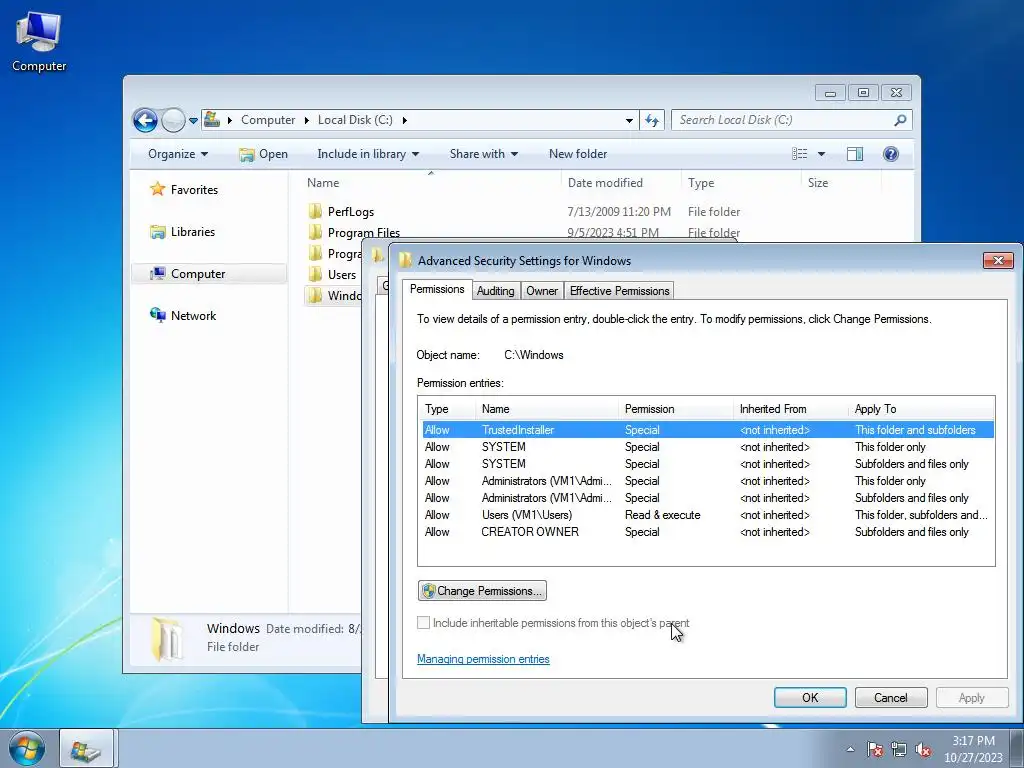
Task: Click the Change Permissions button
Action: 482,591
